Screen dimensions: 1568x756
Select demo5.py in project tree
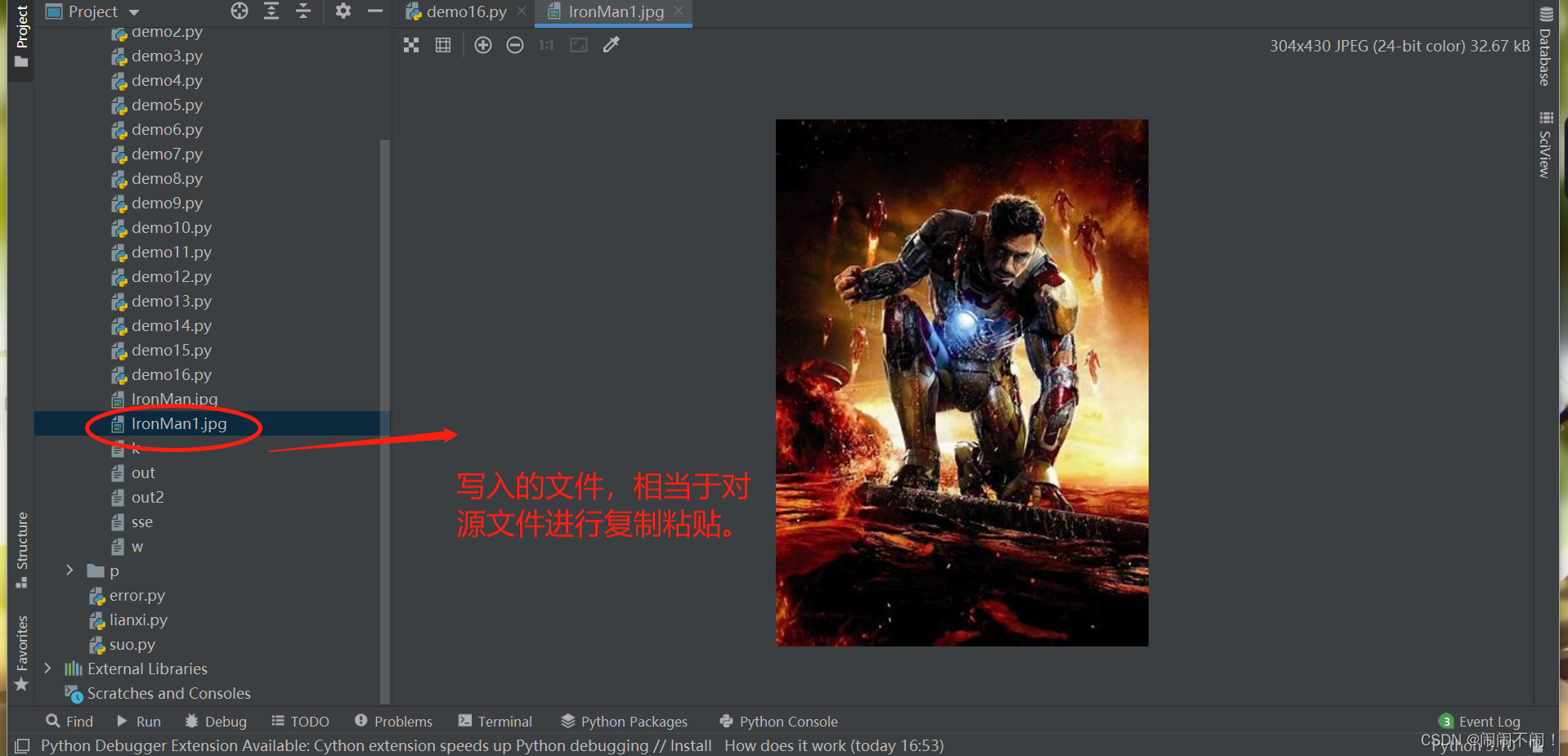click(167, 105)
